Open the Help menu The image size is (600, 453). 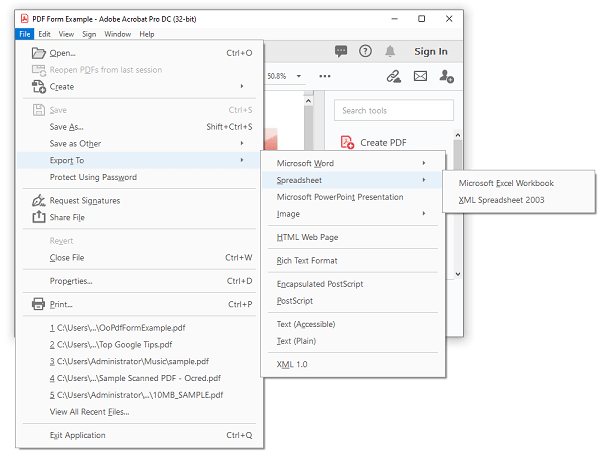(x=147, y=34)
